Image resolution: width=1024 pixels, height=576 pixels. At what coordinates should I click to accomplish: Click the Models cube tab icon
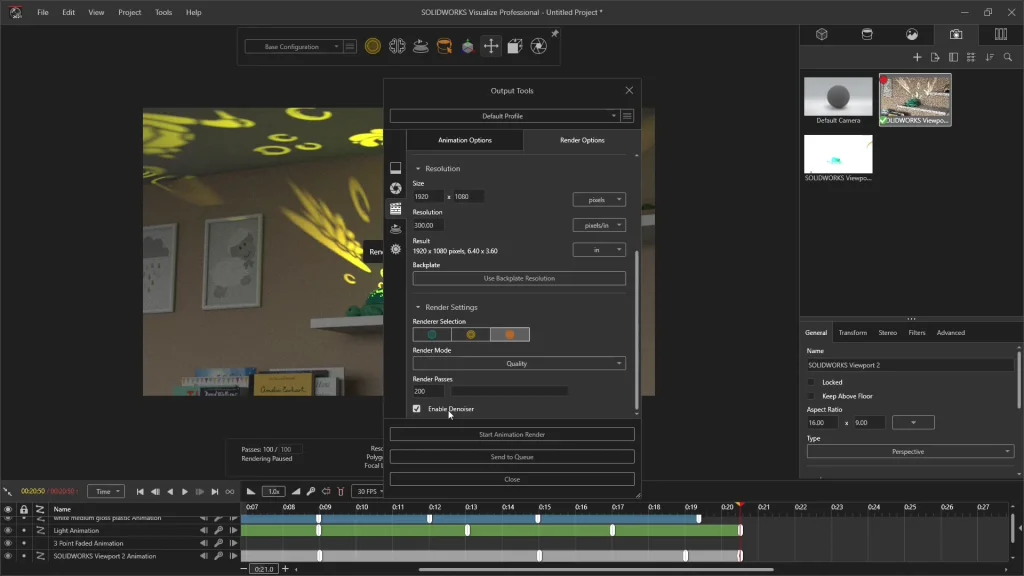pyautogui.click(x=821, y=34)
